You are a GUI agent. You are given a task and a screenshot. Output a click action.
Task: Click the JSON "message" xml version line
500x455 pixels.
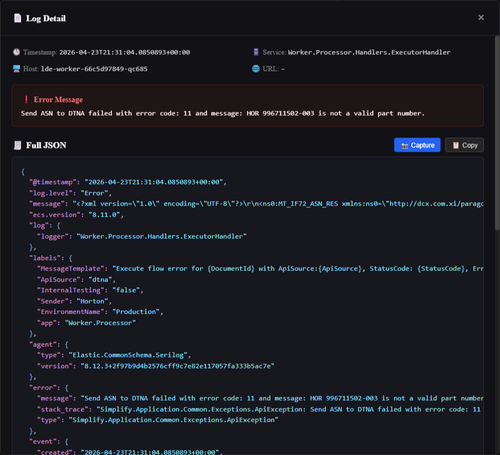[x=256, y=204]
